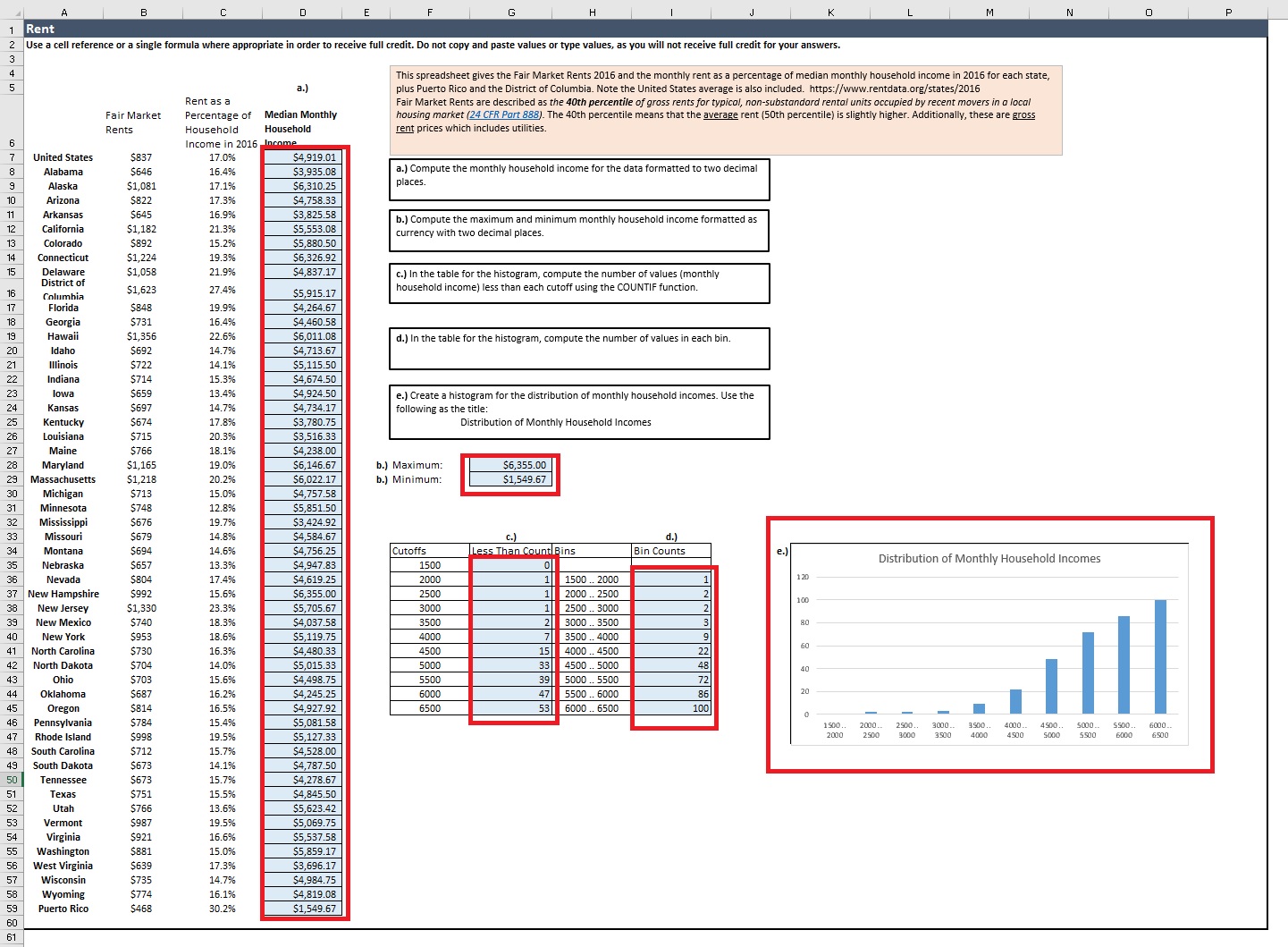
Task: Select the 'Massachusetts' state cell
Action: click(x=63, y=479)
